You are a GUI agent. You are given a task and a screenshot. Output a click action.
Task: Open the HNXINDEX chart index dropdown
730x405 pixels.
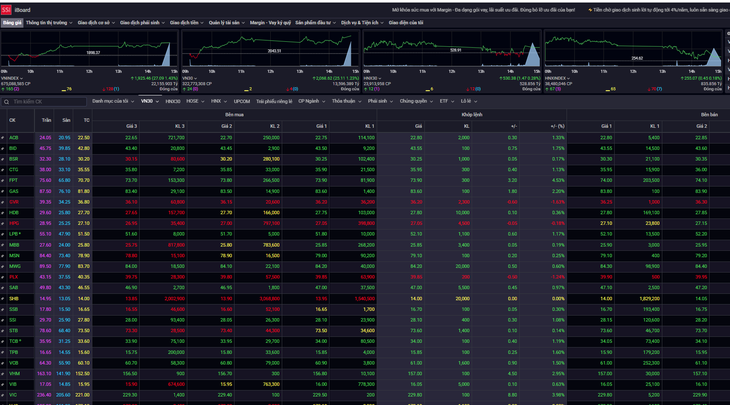[558, 78]
